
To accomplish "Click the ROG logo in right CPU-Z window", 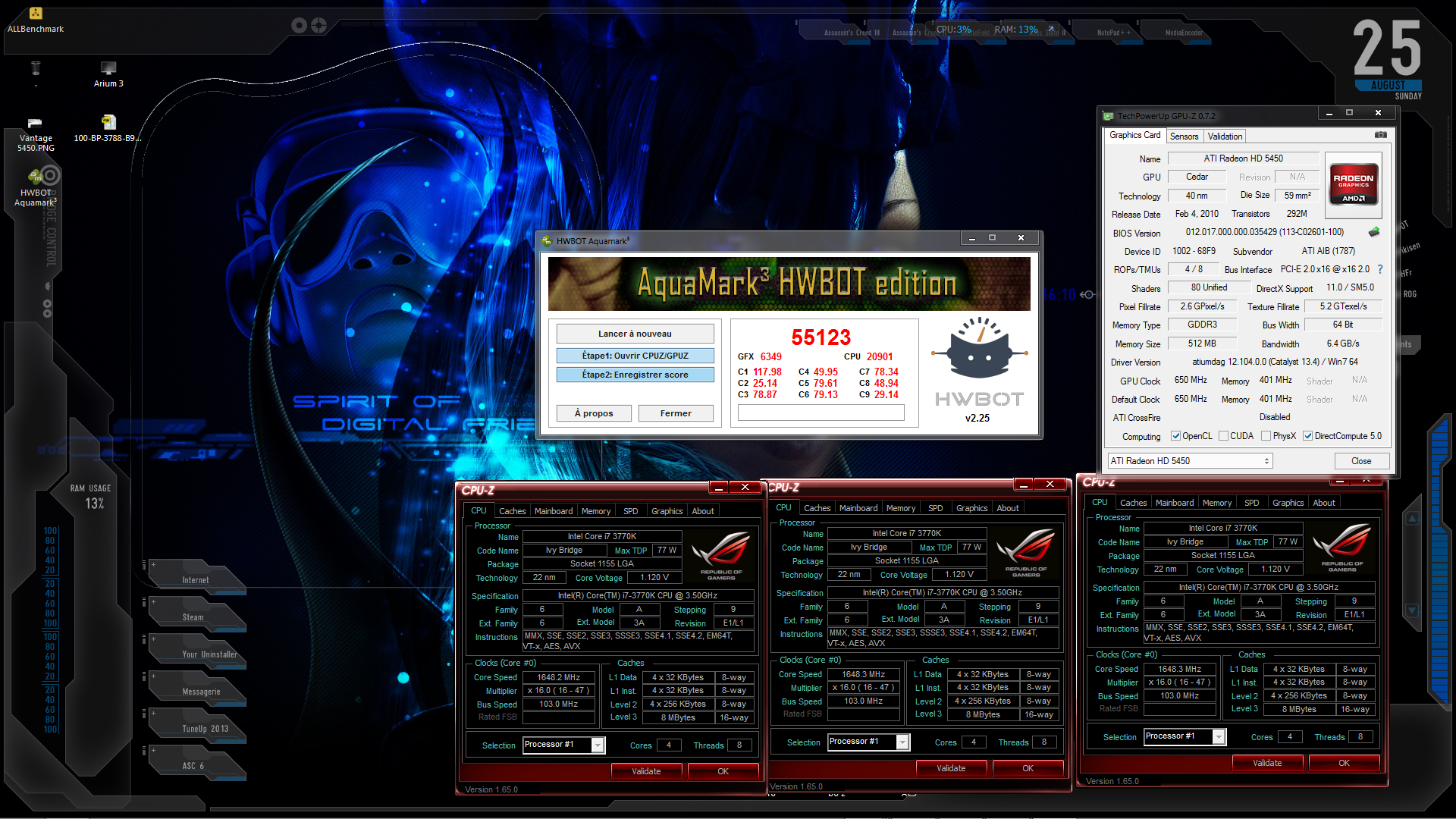I will pyautogui.click(x=1341, y=547).
